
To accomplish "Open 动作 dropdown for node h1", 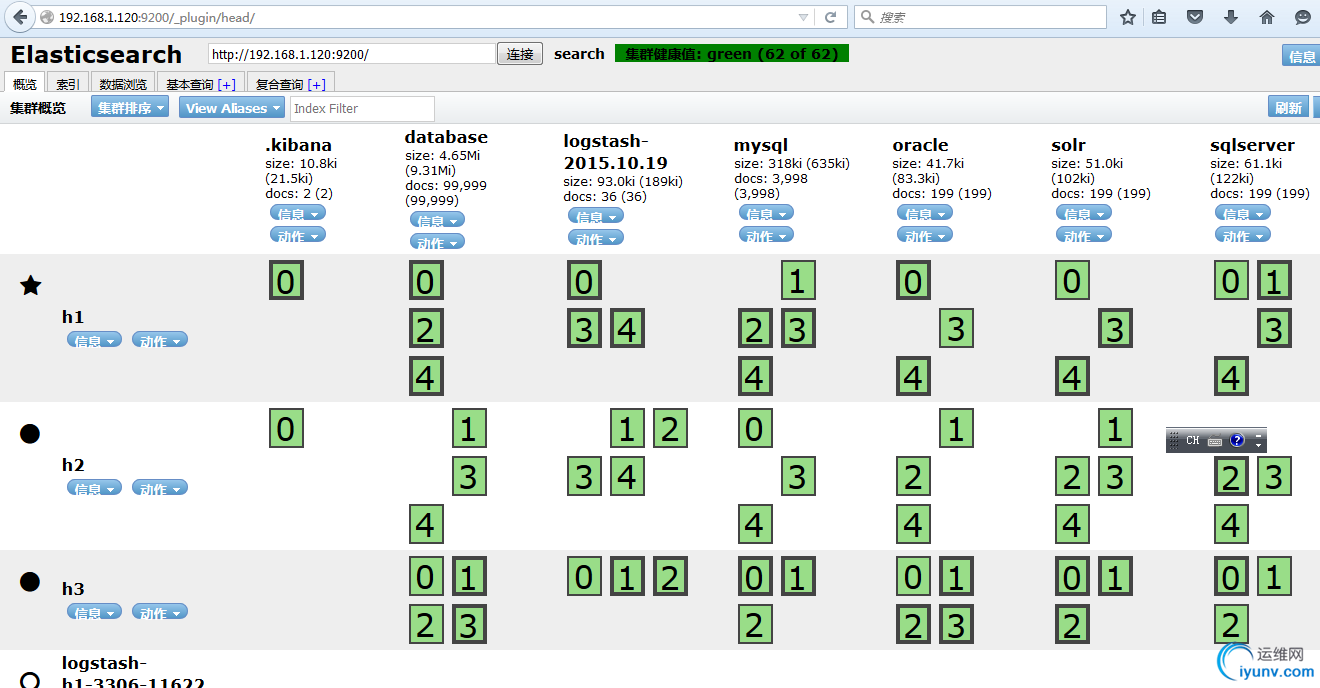I will (x=160, y=340).
